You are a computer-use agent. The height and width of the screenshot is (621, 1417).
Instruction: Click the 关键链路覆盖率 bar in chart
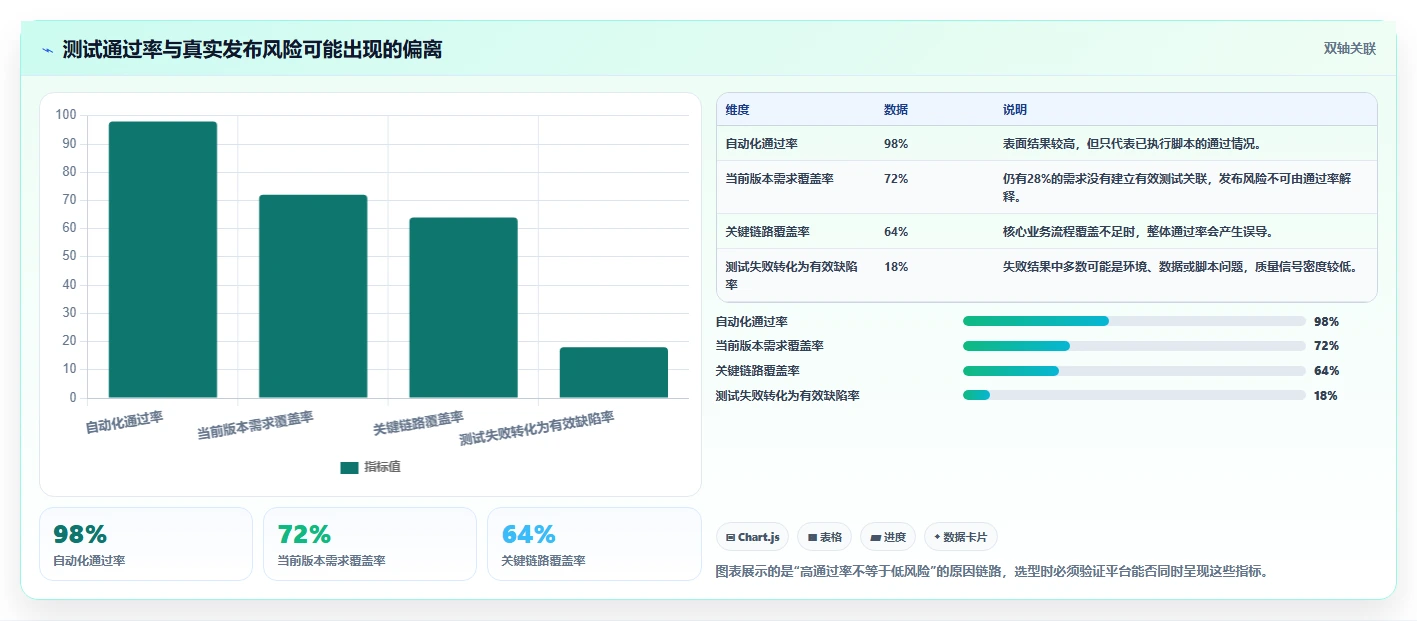[x=463, y=308]
